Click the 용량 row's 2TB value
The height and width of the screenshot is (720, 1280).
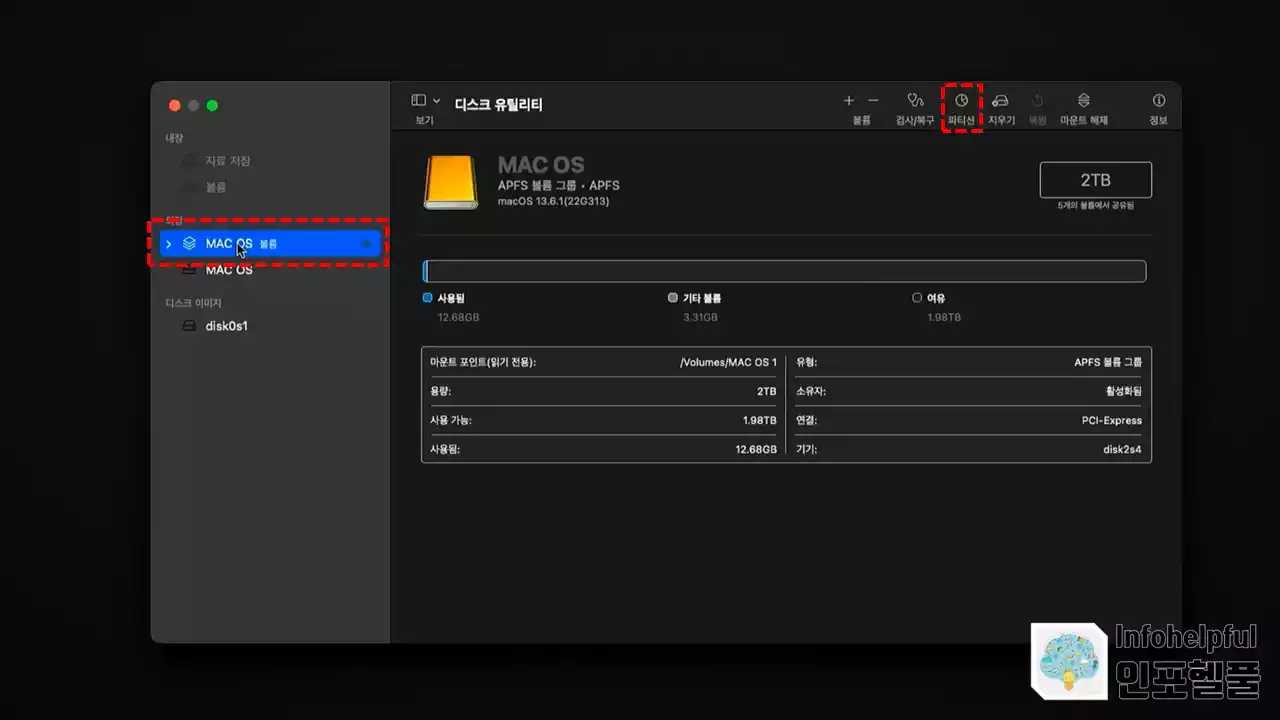coord(766,391)
